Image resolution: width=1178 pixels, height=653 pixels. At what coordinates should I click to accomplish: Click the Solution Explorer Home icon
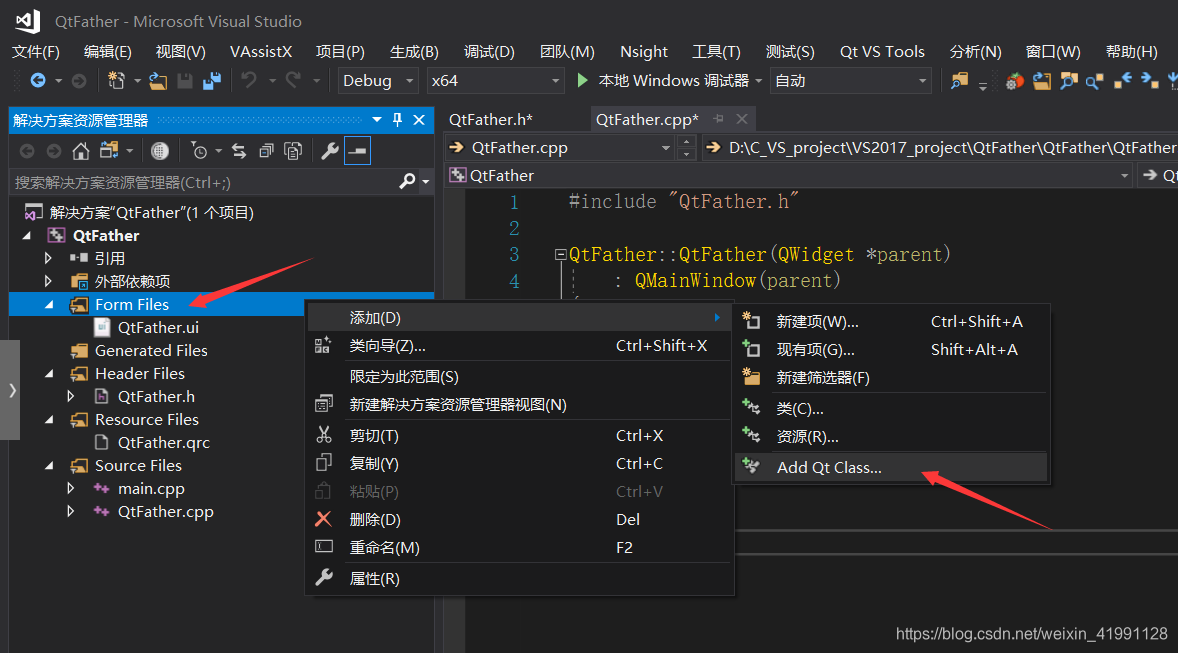click(80, 151)
